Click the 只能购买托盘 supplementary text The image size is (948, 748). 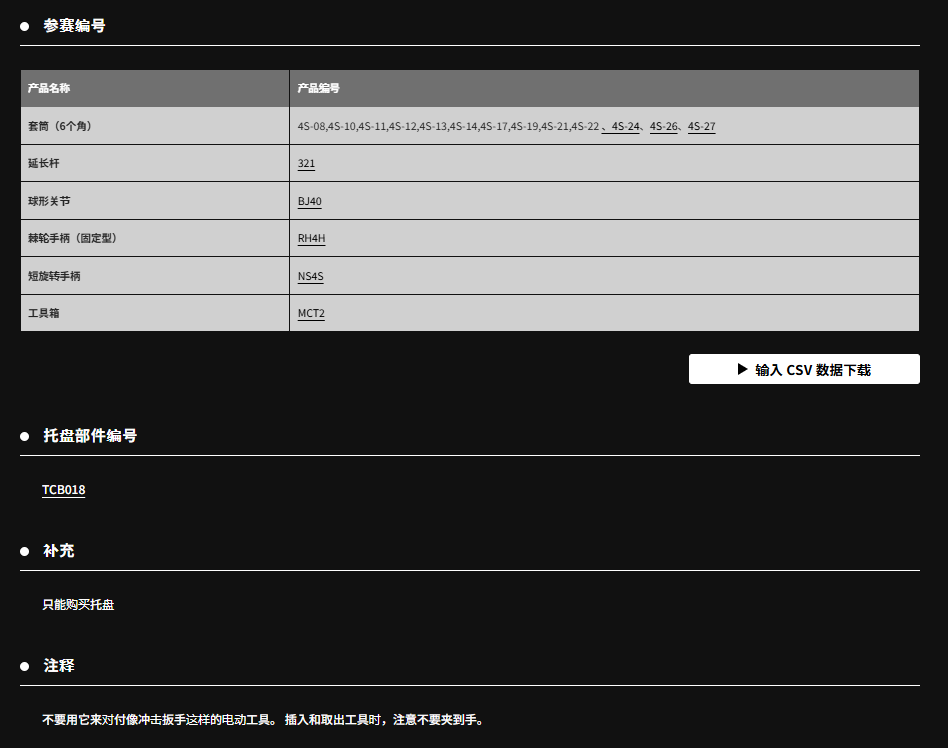click(x=78, y=605)
